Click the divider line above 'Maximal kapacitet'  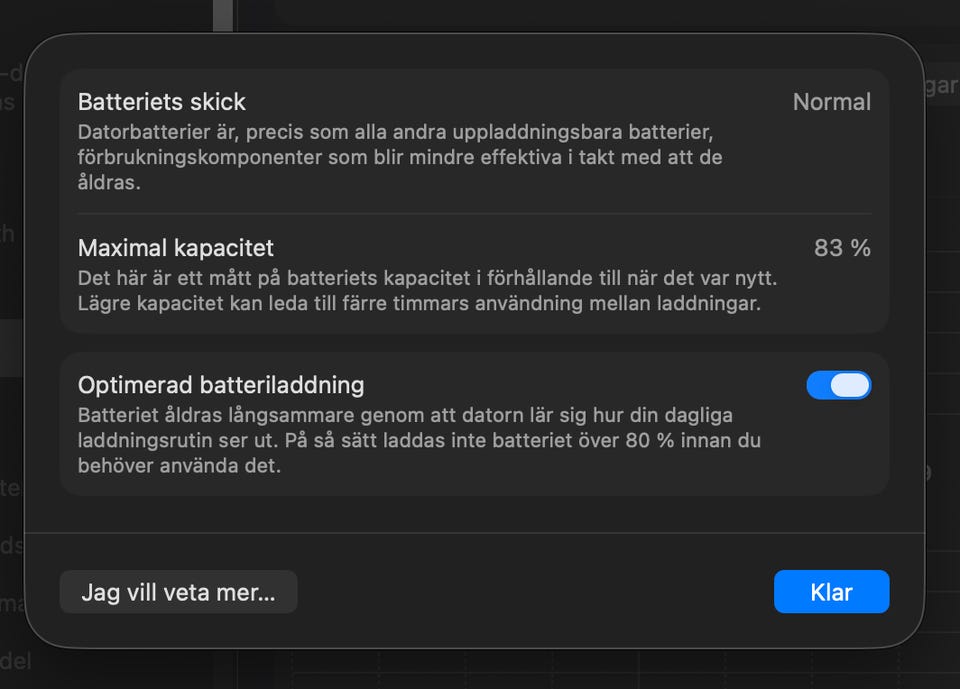coord(474,213)
